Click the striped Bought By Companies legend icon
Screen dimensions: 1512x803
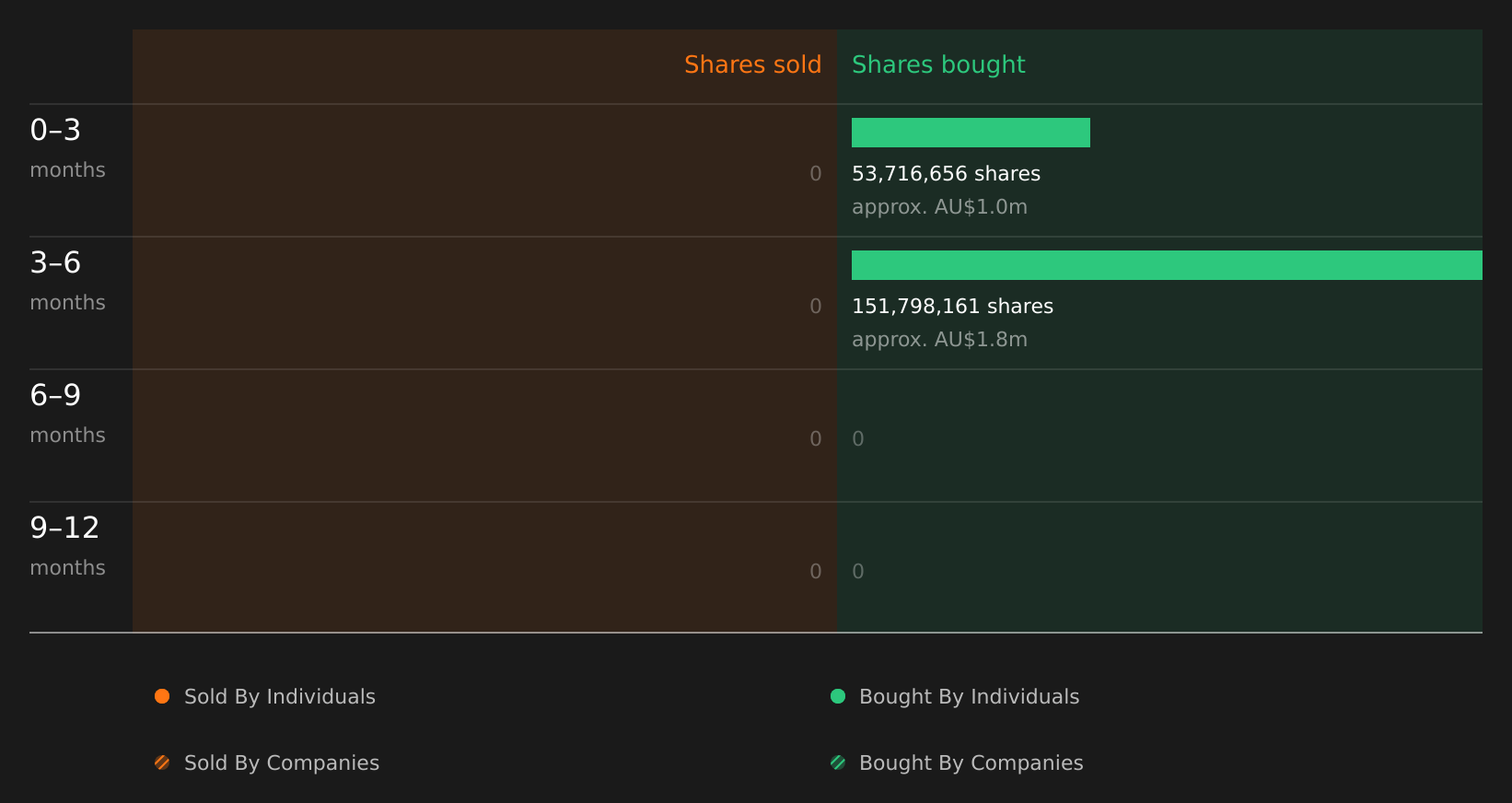[838, 762]
